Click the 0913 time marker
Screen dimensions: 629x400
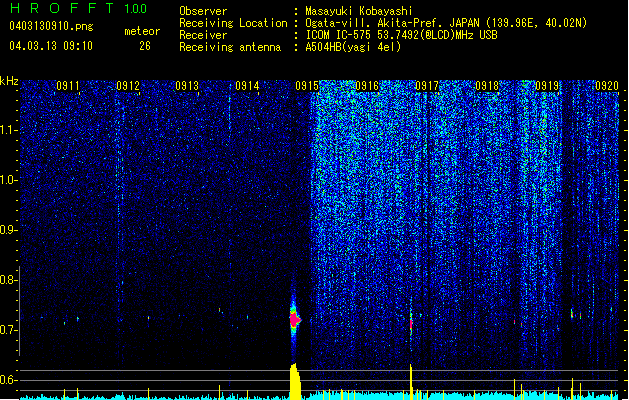point(187,86)
